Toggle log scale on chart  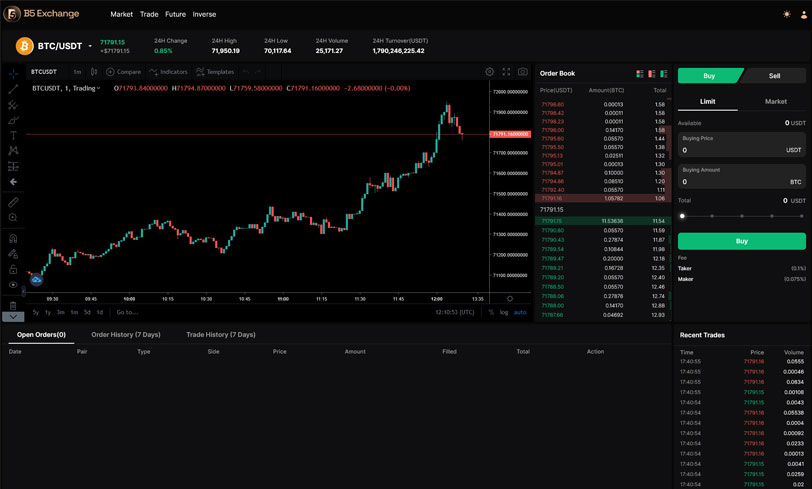[503, 313]
